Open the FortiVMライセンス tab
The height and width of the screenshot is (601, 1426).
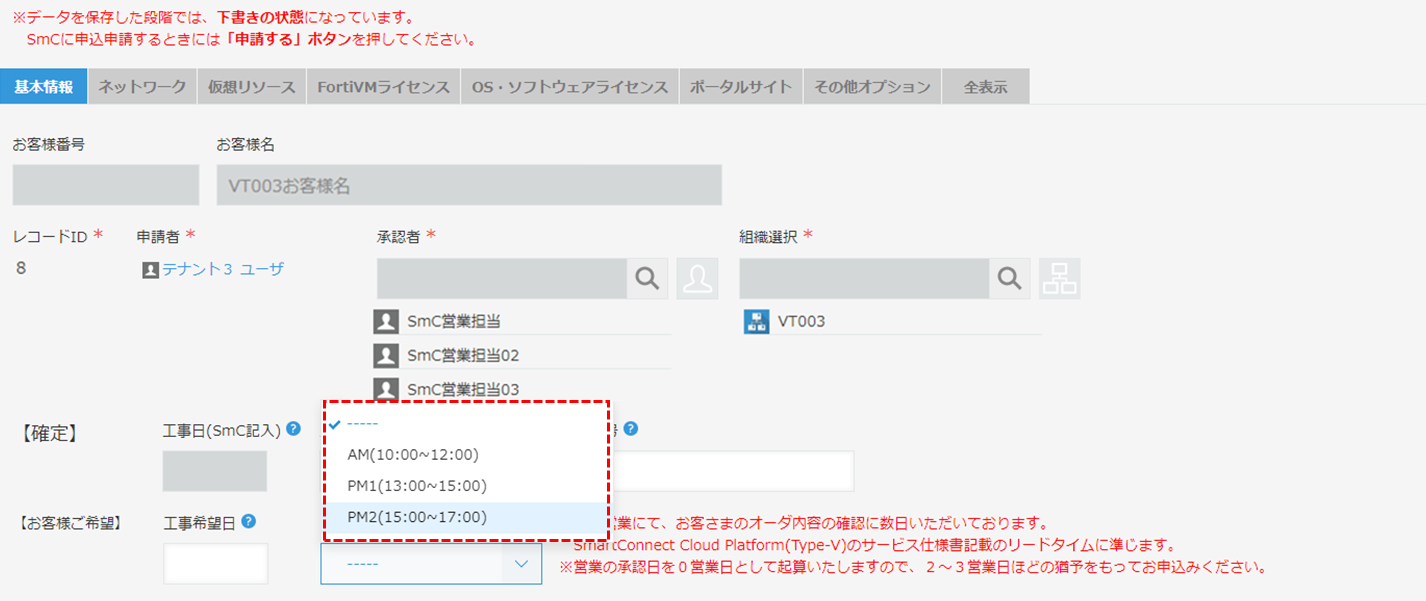(x=384, y=87)
